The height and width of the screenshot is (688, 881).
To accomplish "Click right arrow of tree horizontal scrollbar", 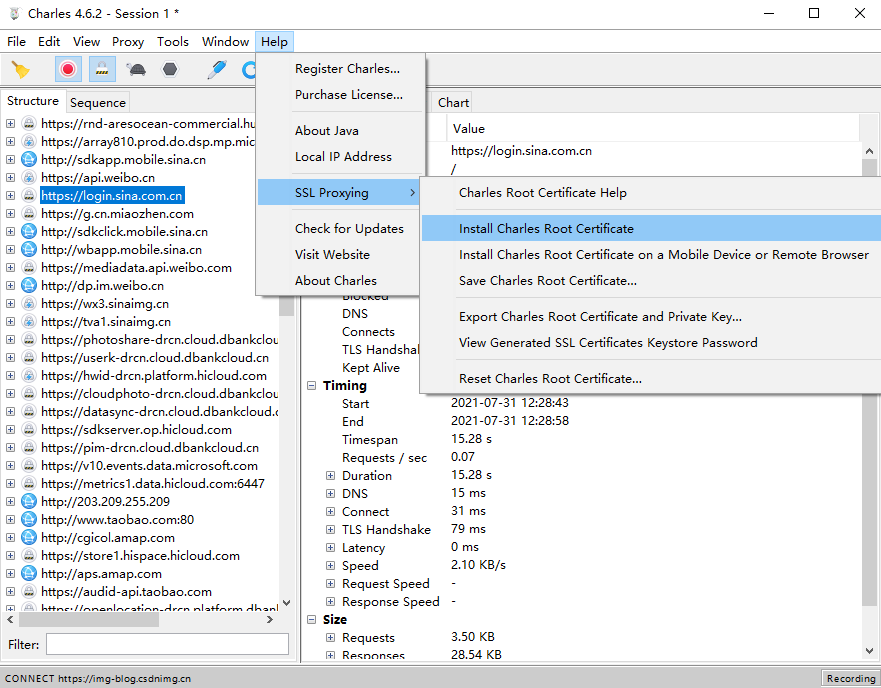I will click(270, 619).
